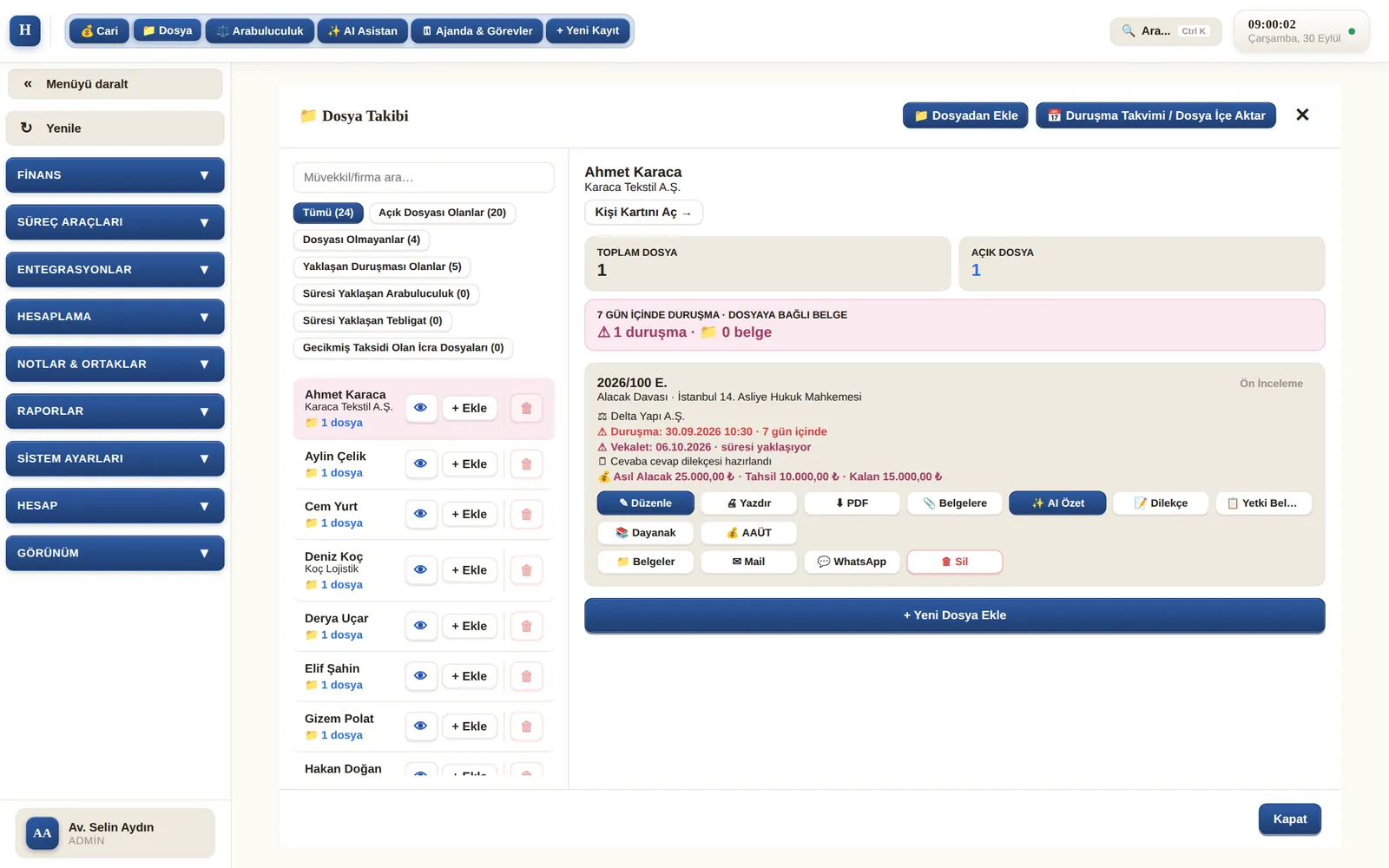Select the Açık Dosyası Olanlar (20) filter
1389x868 pixels.
pyautogui.click(x=443, y=213)
